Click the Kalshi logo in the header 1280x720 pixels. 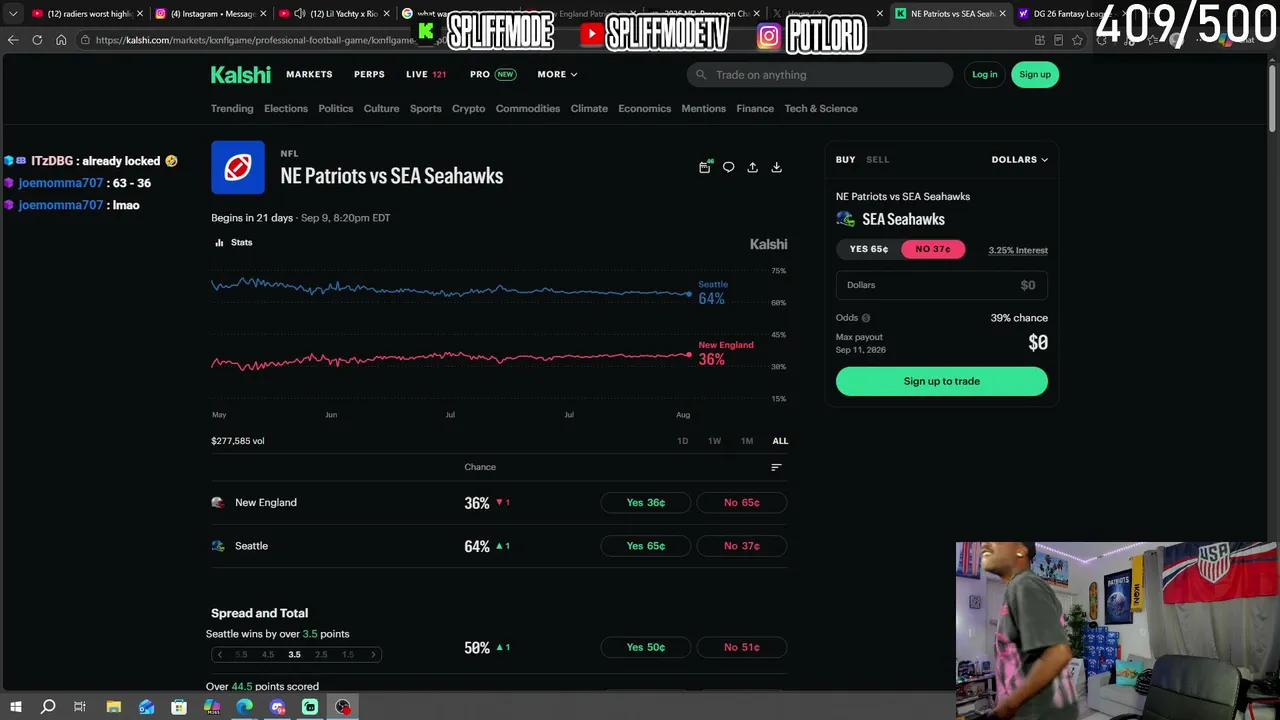pyautogui.click(x=240, y=74)
